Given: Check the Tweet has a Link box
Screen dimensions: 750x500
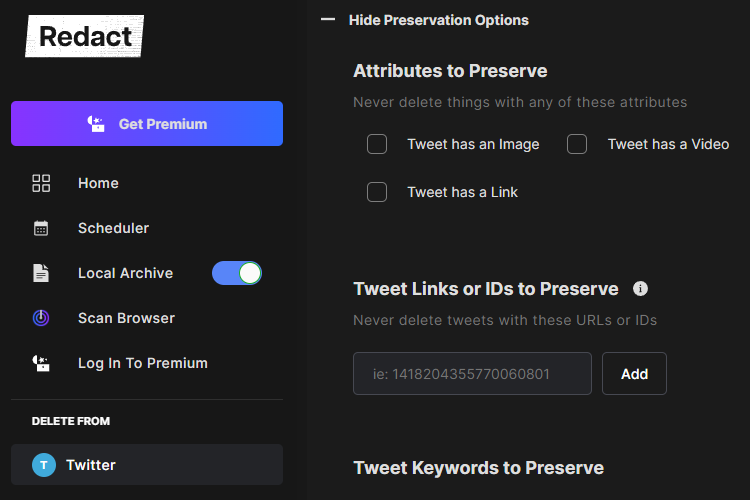Looking at the screenshot, I should click(377, 192).
